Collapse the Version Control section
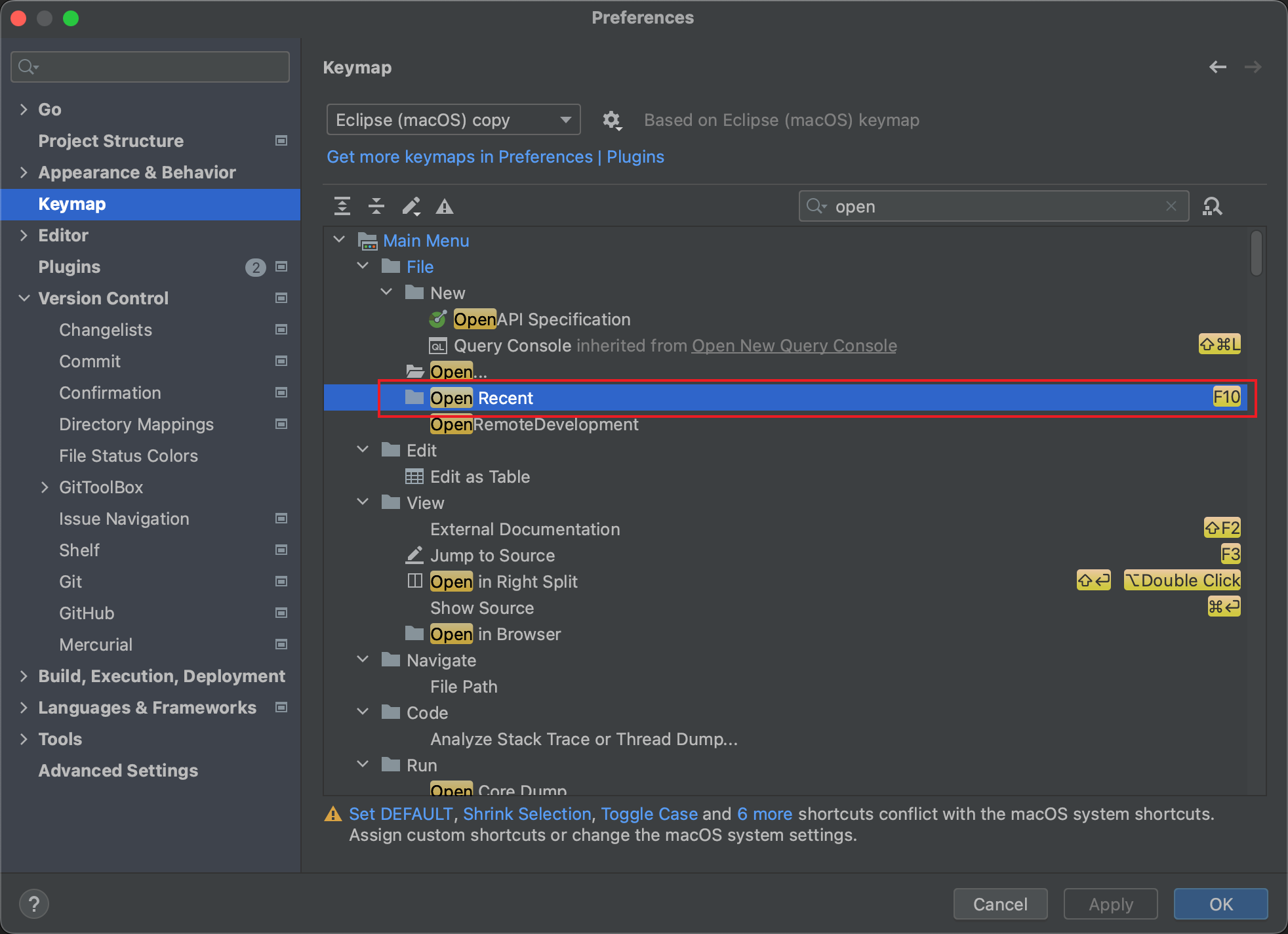The height and width of the screenshot is (934, 1288). coord(24,298)
